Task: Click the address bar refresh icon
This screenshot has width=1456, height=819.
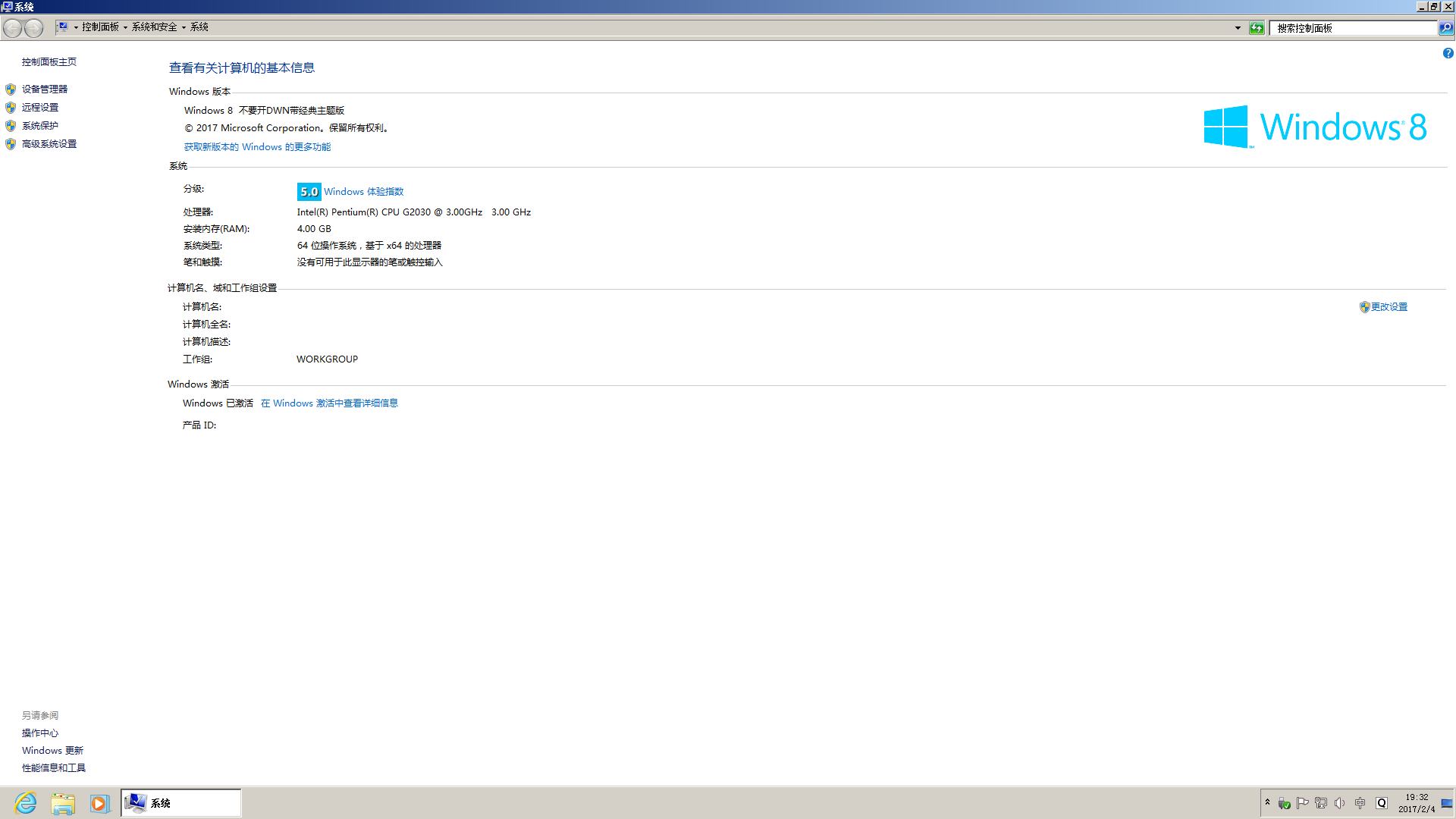Action: [x=1257, y=28]
